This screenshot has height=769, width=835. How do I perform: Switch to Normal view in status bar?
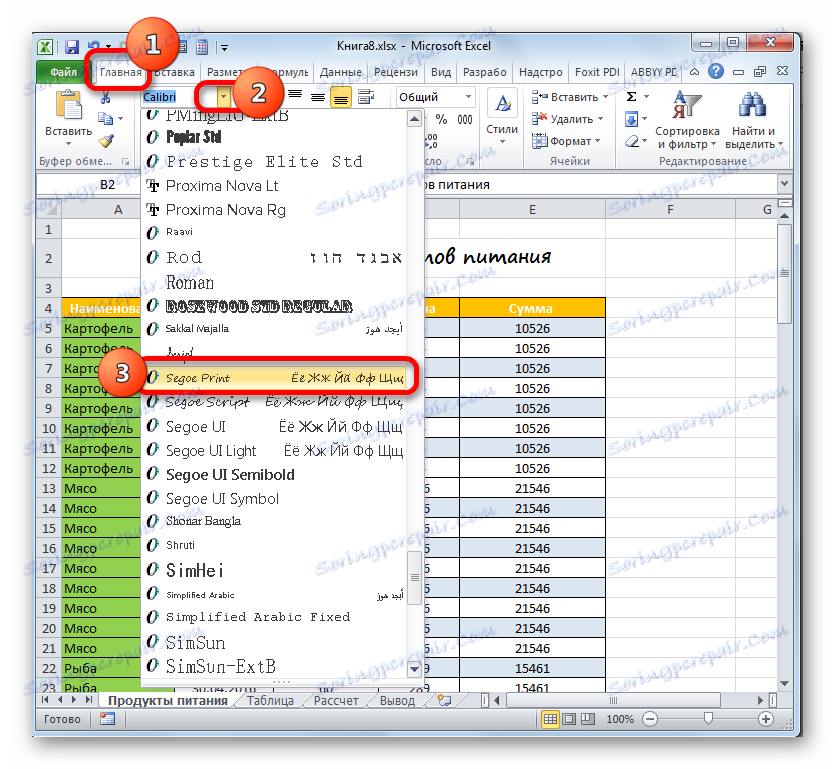tap(550, 719)
